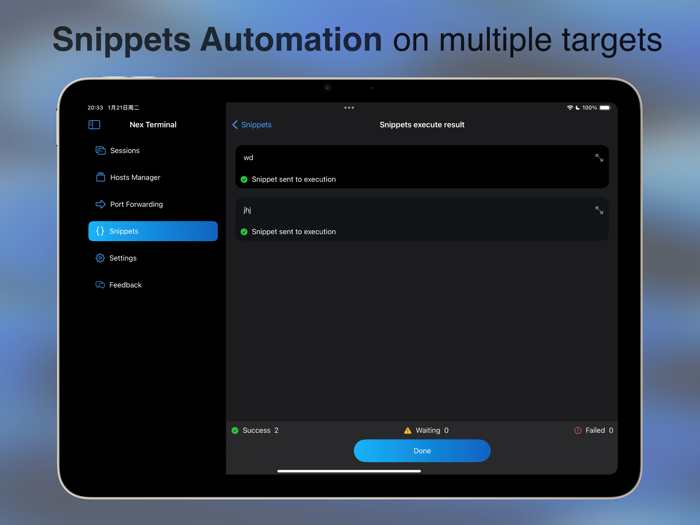Viewport: 700px width, 525px height.
Task: Click the Snippets curly braces icon
Action: point(100,231)
